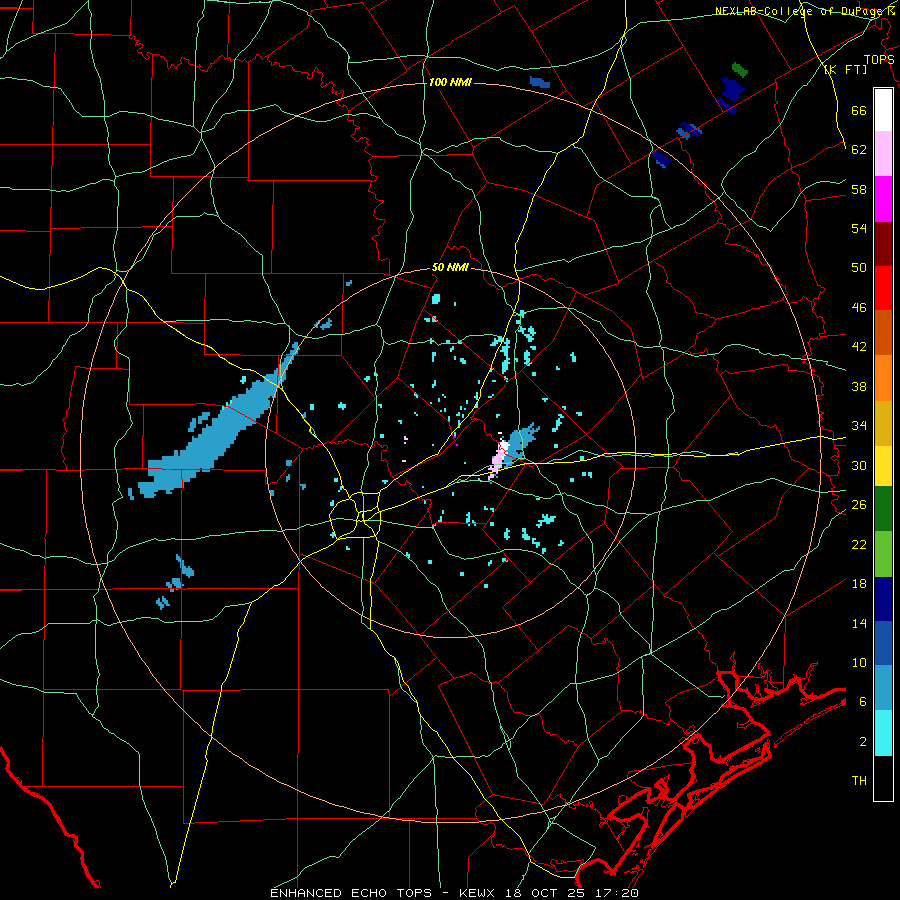Click the "KEWX" radar site identifier

click(479, 893)
